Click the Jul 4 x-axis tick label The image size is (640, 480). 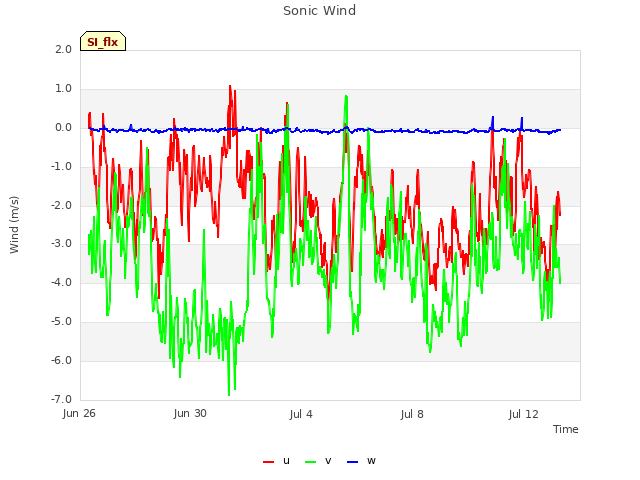301,414
